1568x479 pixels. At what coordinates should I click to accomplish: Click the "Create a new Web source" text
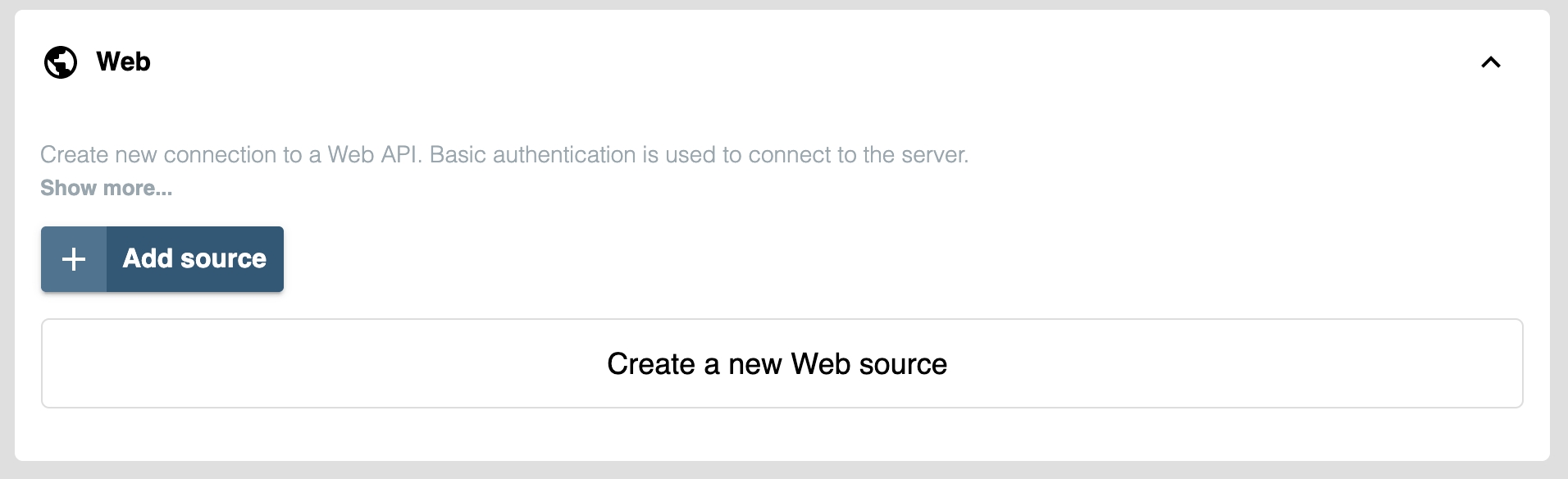(777, 363)
